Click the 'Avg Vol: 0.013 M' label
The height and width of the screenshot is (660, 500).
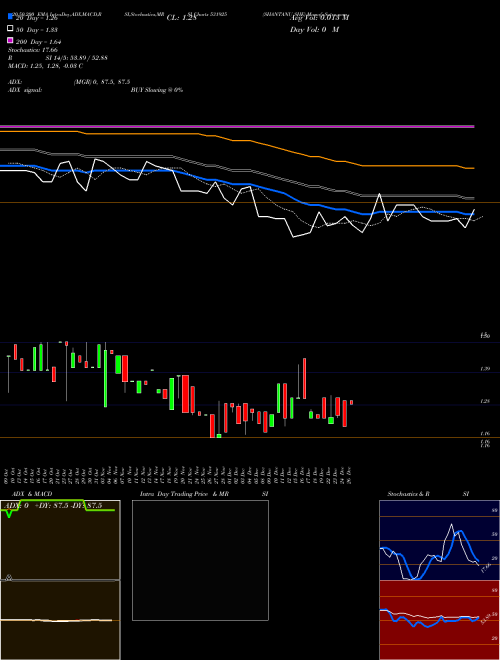pos(319,18)
